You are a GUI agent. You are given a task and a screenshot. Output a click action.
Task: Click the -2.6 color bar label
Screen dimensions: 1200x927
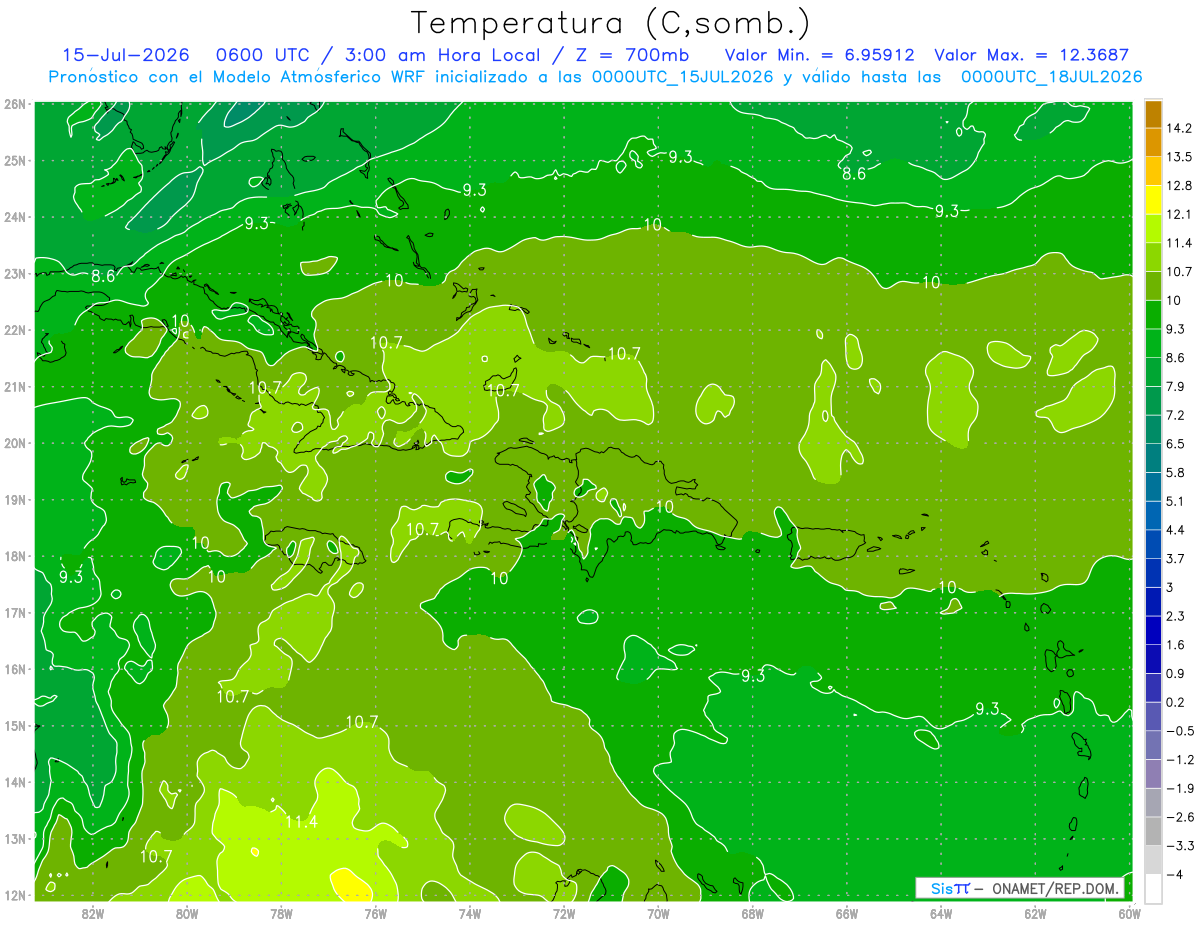[x=1180, y=817]
